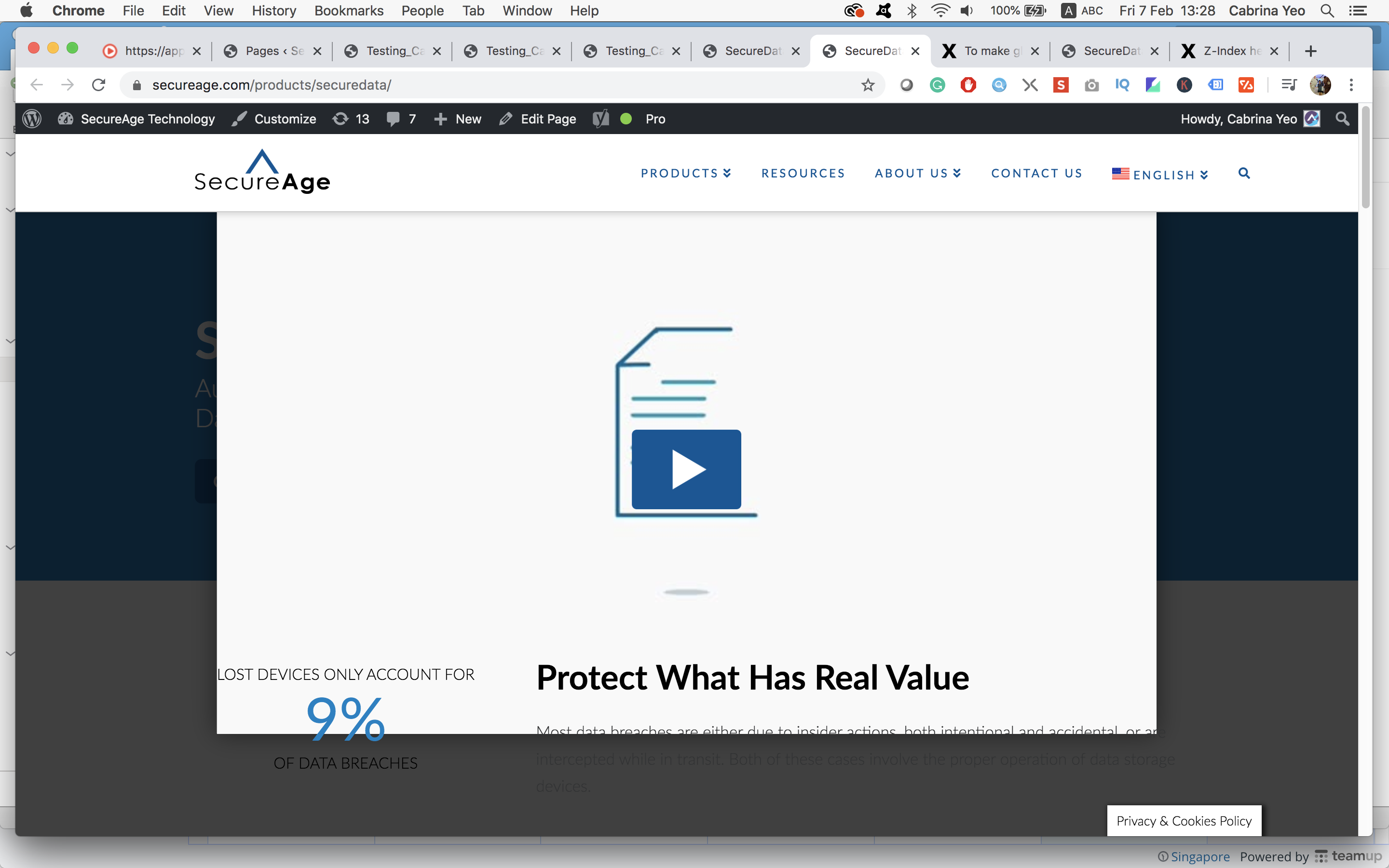The width and height of the screenshot is (1389, 868).
Task: Click the camera extension icon
Action: (1092, 85)
